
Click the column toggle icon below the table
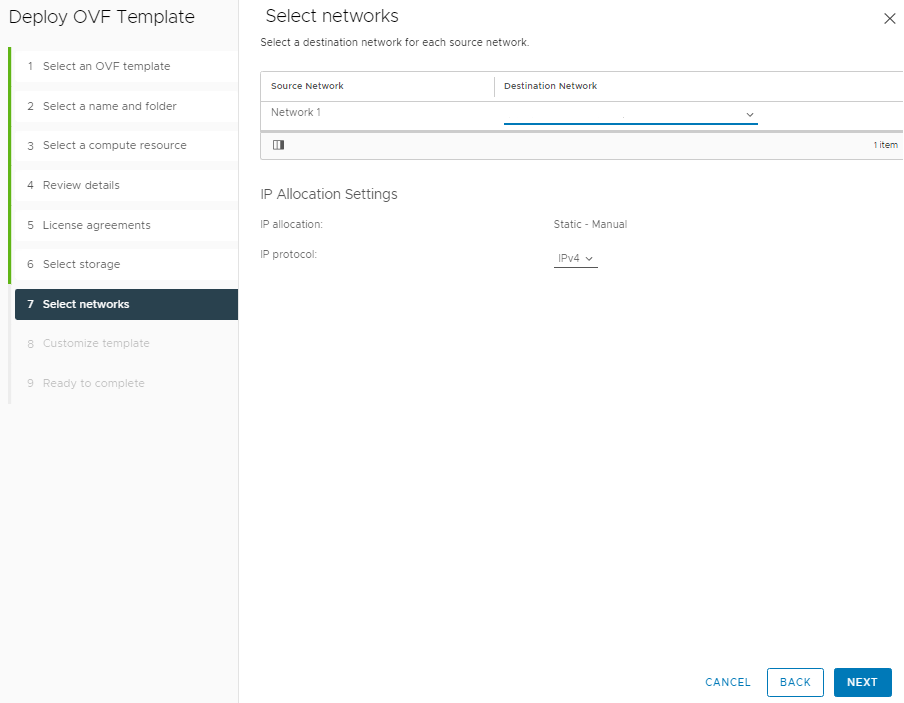(278, 145)
